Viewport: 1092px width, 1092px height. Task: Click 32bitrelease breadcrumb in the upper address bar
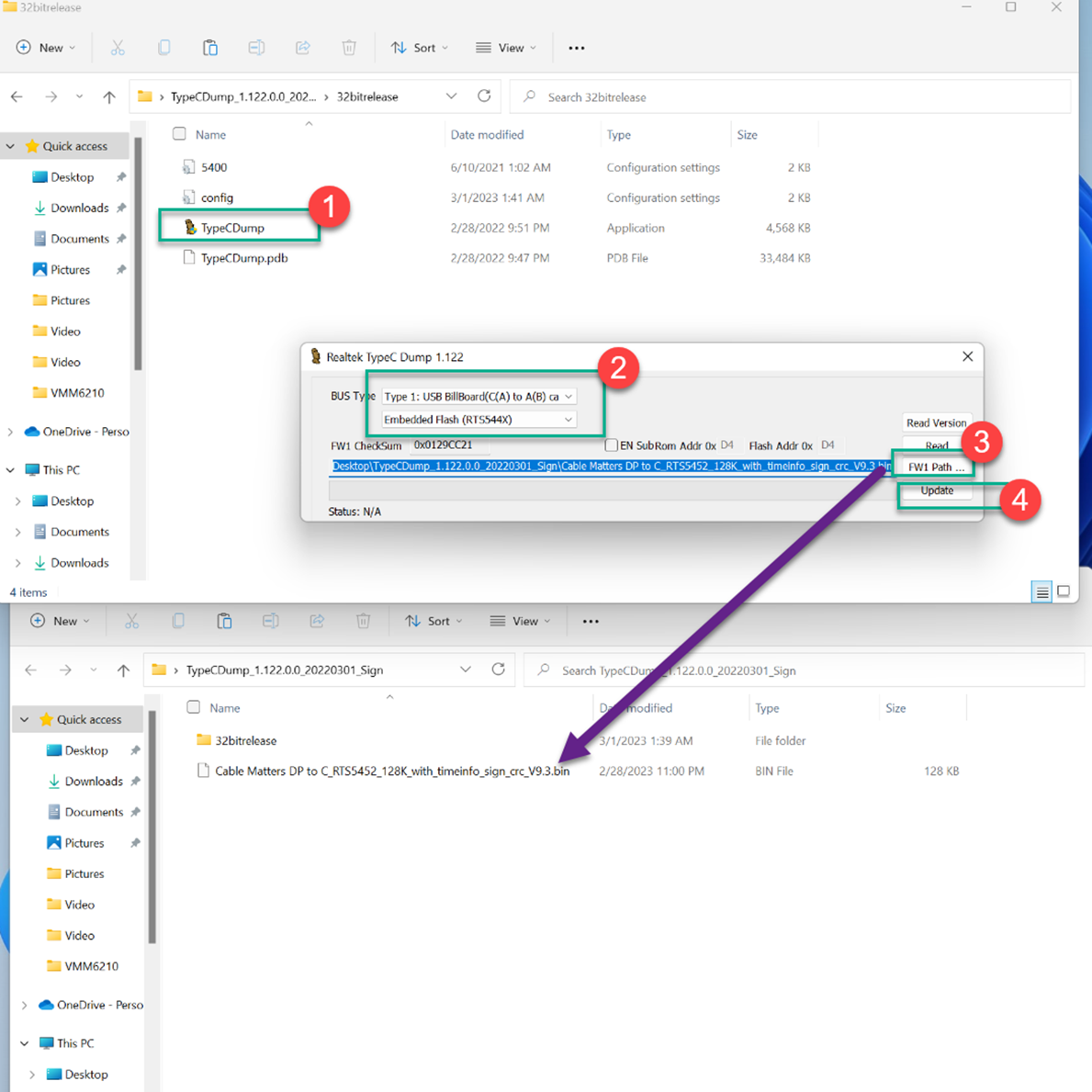[x=367, y=96]
